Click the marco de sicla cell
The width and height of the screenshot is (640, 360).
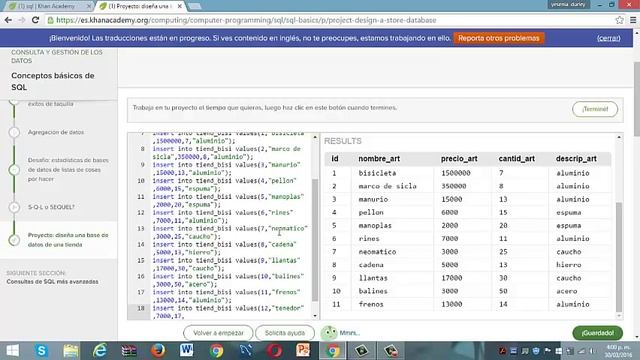pos(387,186)
